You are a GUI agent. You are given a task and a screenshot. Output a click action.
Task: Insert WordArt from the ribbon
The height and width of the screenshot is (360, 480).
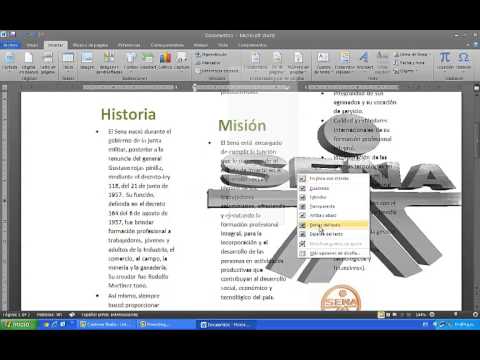click(x=365, y=62)
